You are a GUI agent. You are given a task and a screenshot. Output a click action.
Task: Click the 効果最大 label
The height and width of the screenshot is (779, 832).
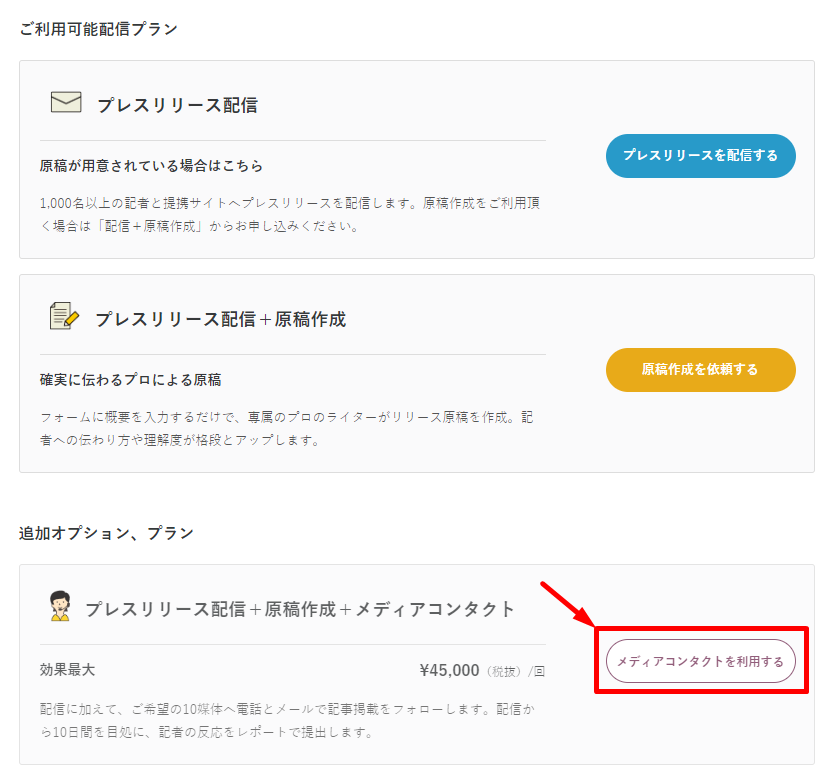[x=67, y=670]
